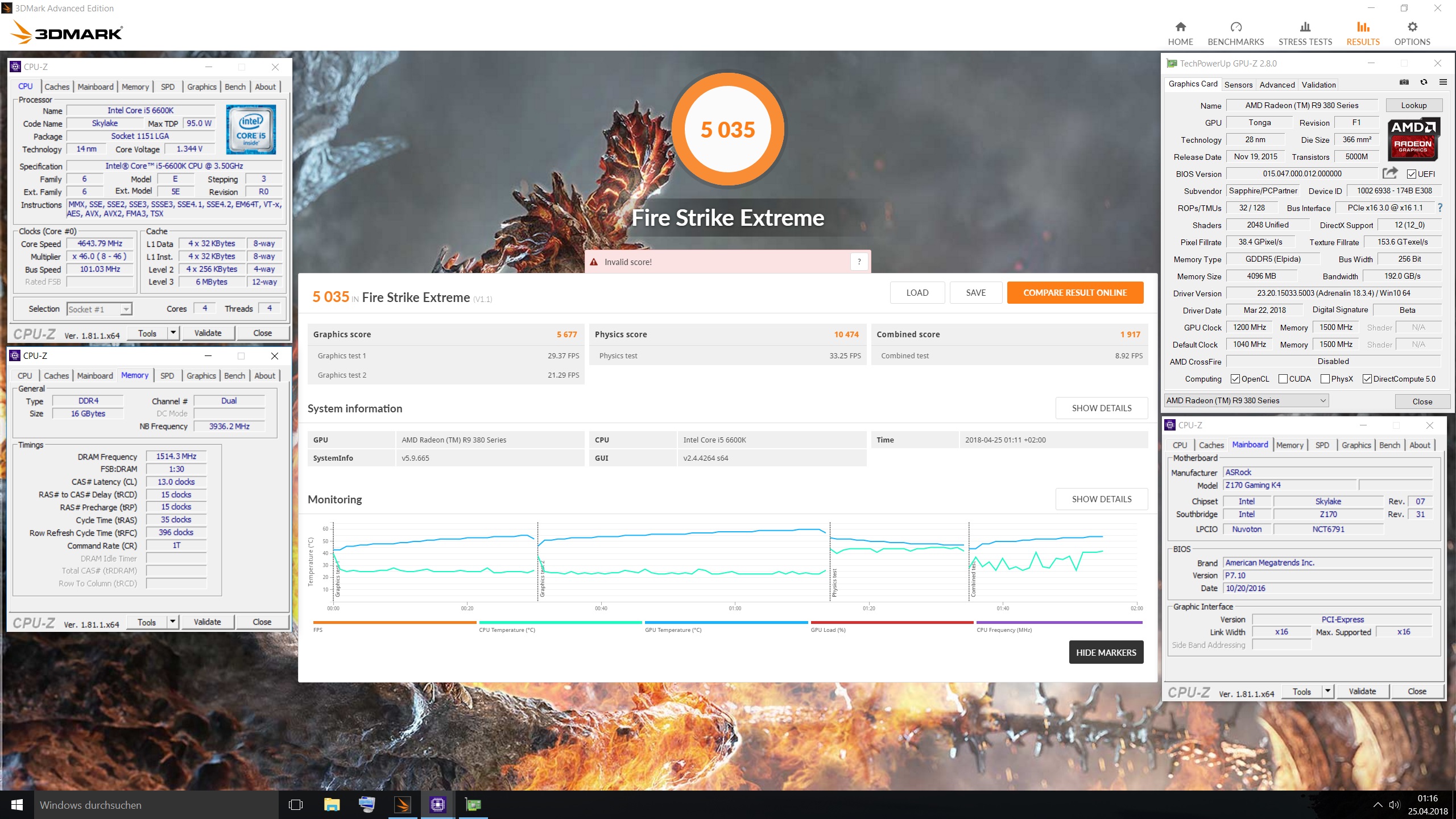Open the Sensors tab in GPU-Z
The height and width of the screenshot is (819, 1456).
[x=1238, y=85]
